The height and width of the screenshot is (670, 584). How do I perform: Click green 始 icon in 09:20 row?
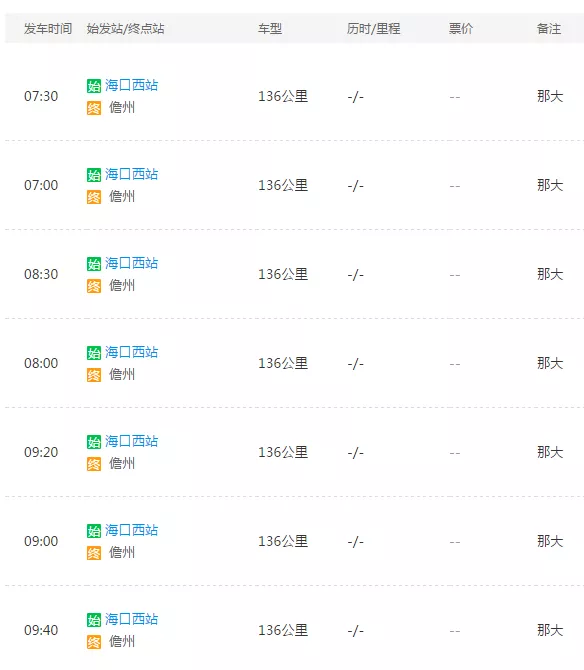94,442
